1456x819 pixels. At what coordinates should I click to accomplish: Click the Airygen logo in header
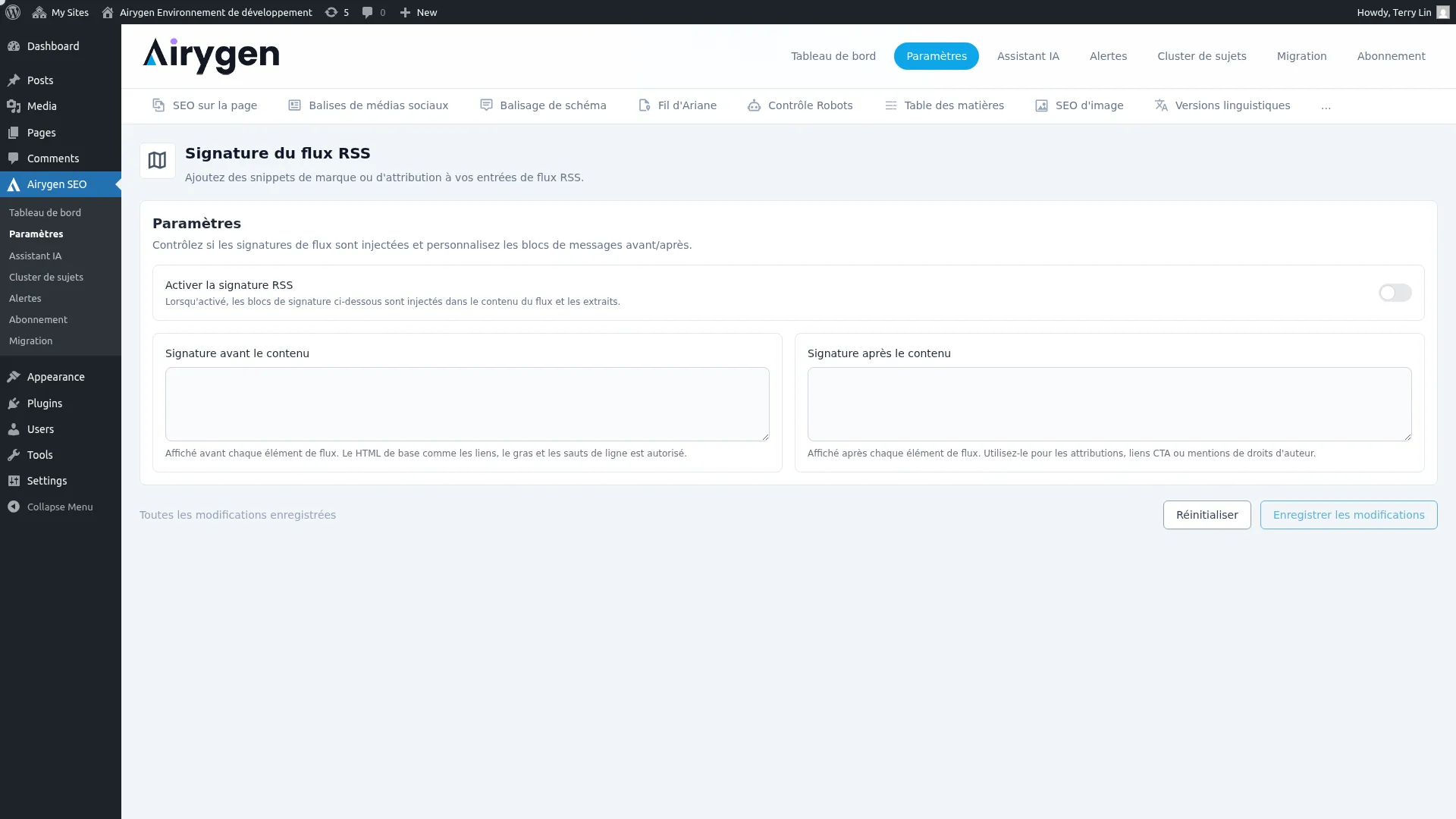211,56
